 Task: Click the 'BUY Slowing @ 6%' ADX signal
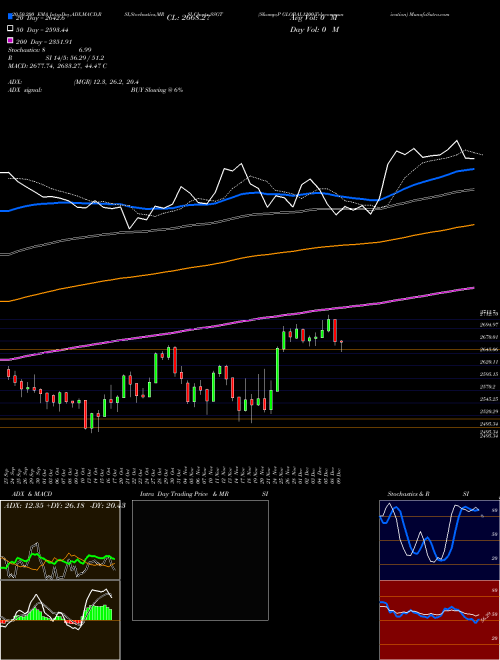click(157, 90)
